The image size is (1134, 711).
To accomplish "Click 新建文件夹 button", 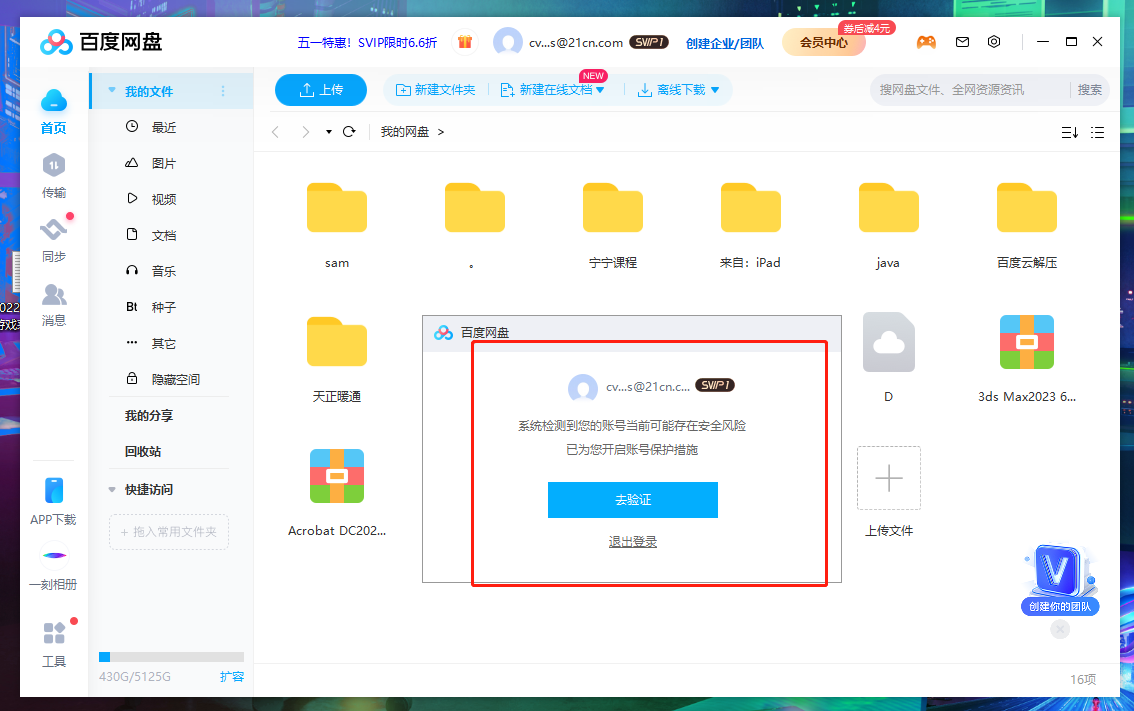I will (435, 90).
